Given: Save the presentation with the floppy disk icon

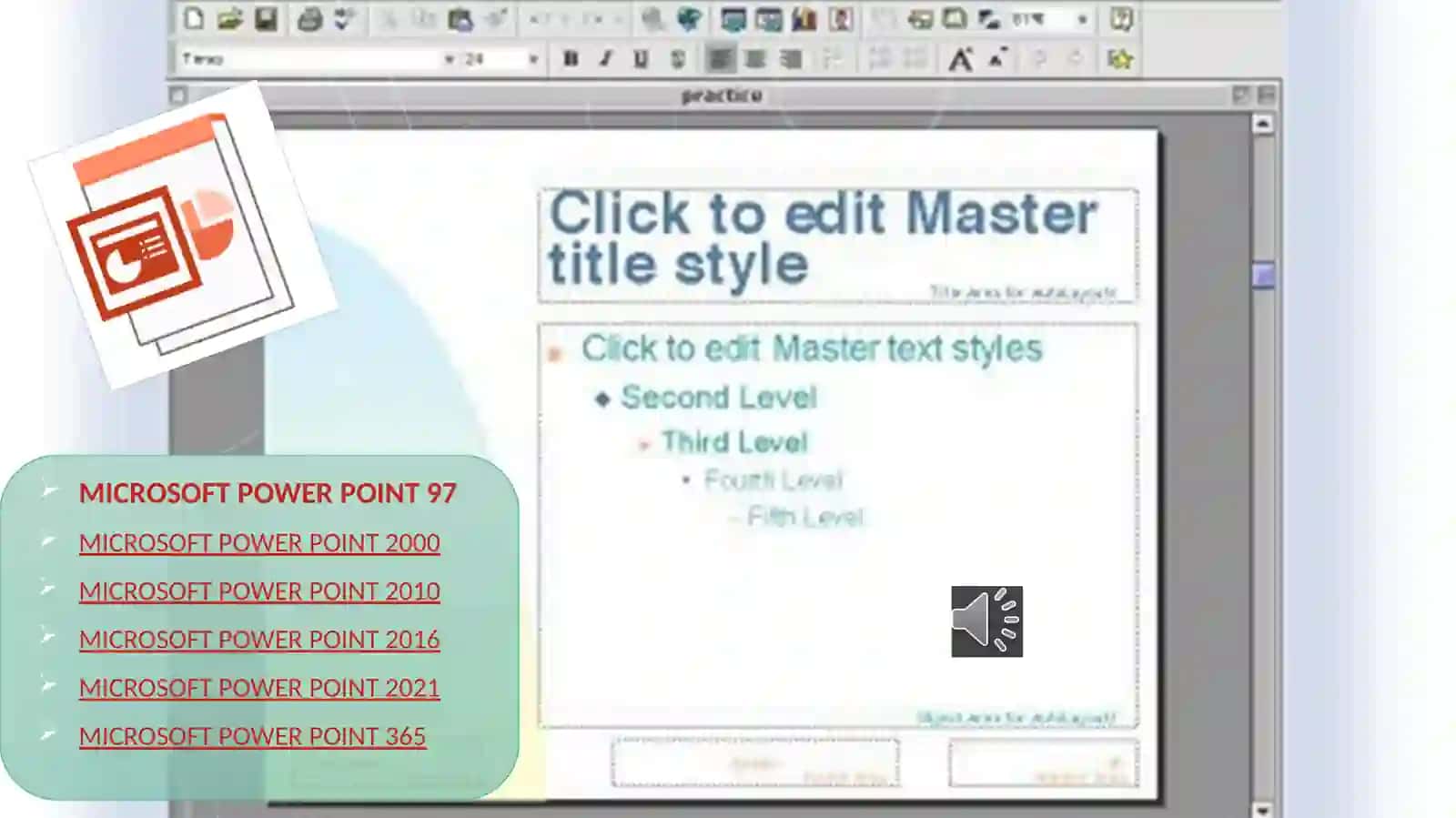Looking at the screenshot, I should (266, 18).
